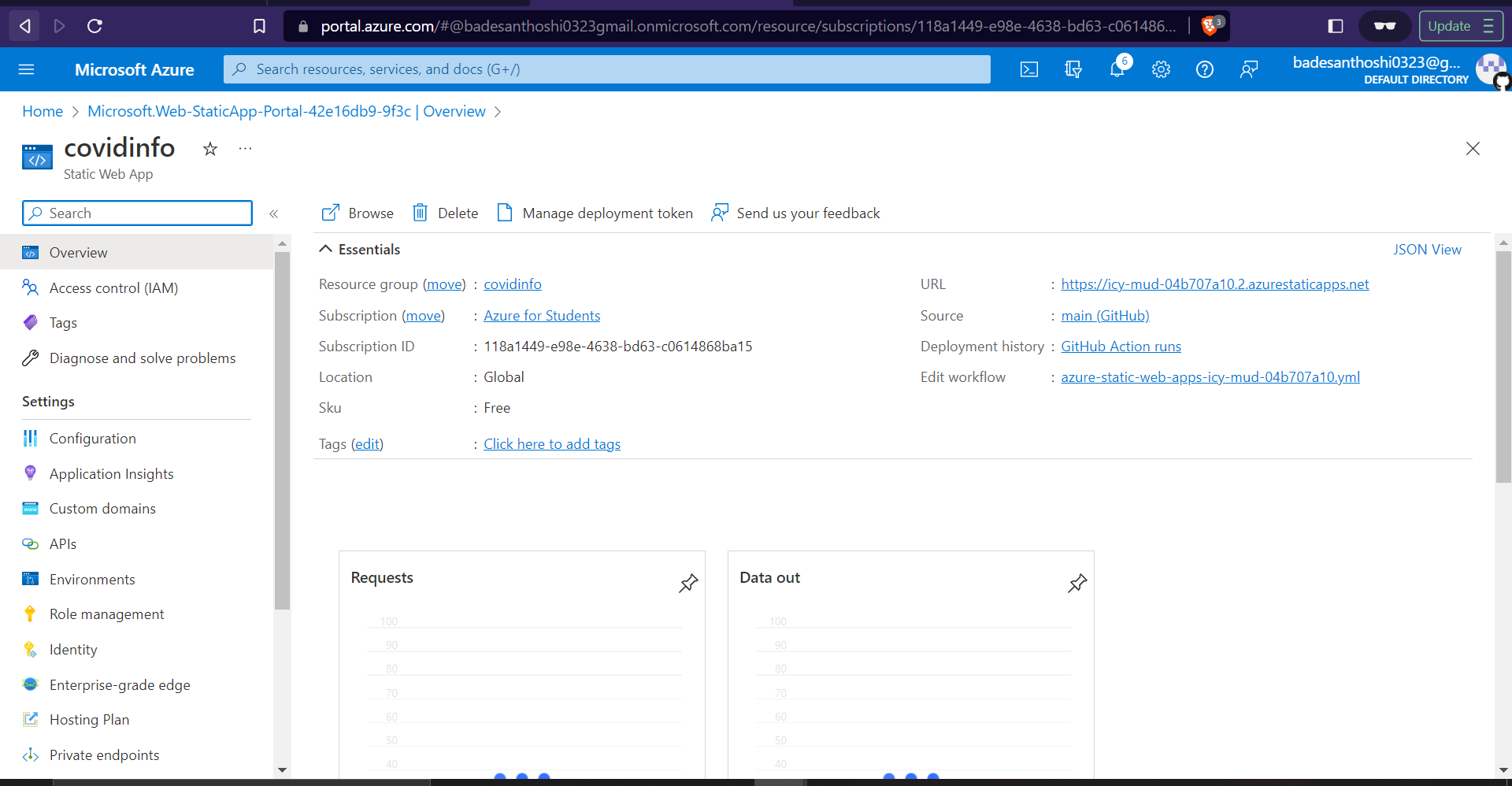The width and height of the screenshot is (1512, 786).
Task: Open the Cloud Shell terminal
Action: point(1028,69)
